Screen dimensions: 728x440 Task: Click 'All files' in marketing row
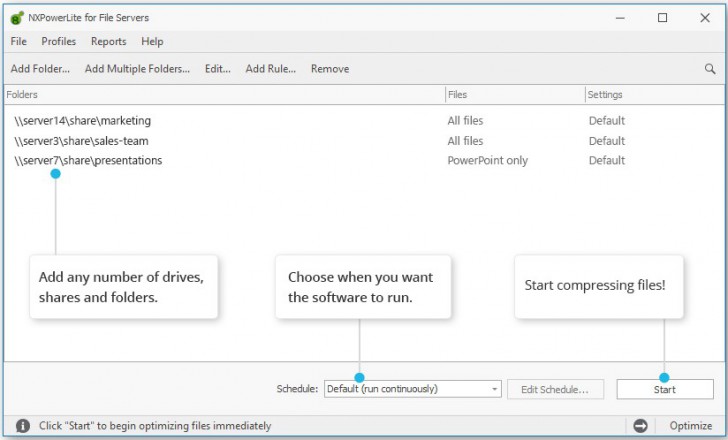(465, 121)
